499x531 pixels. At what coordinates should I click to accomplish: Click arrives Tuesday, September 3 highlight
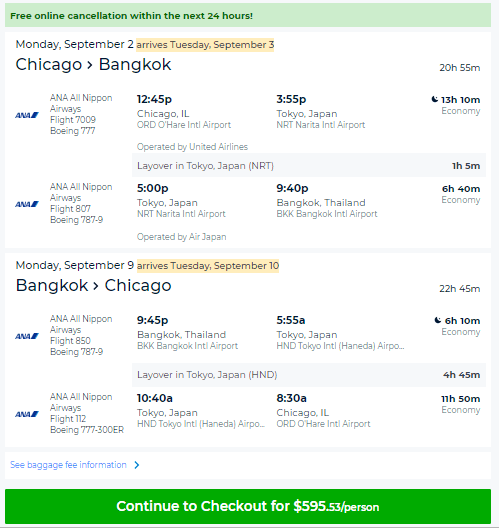point(205,45)
